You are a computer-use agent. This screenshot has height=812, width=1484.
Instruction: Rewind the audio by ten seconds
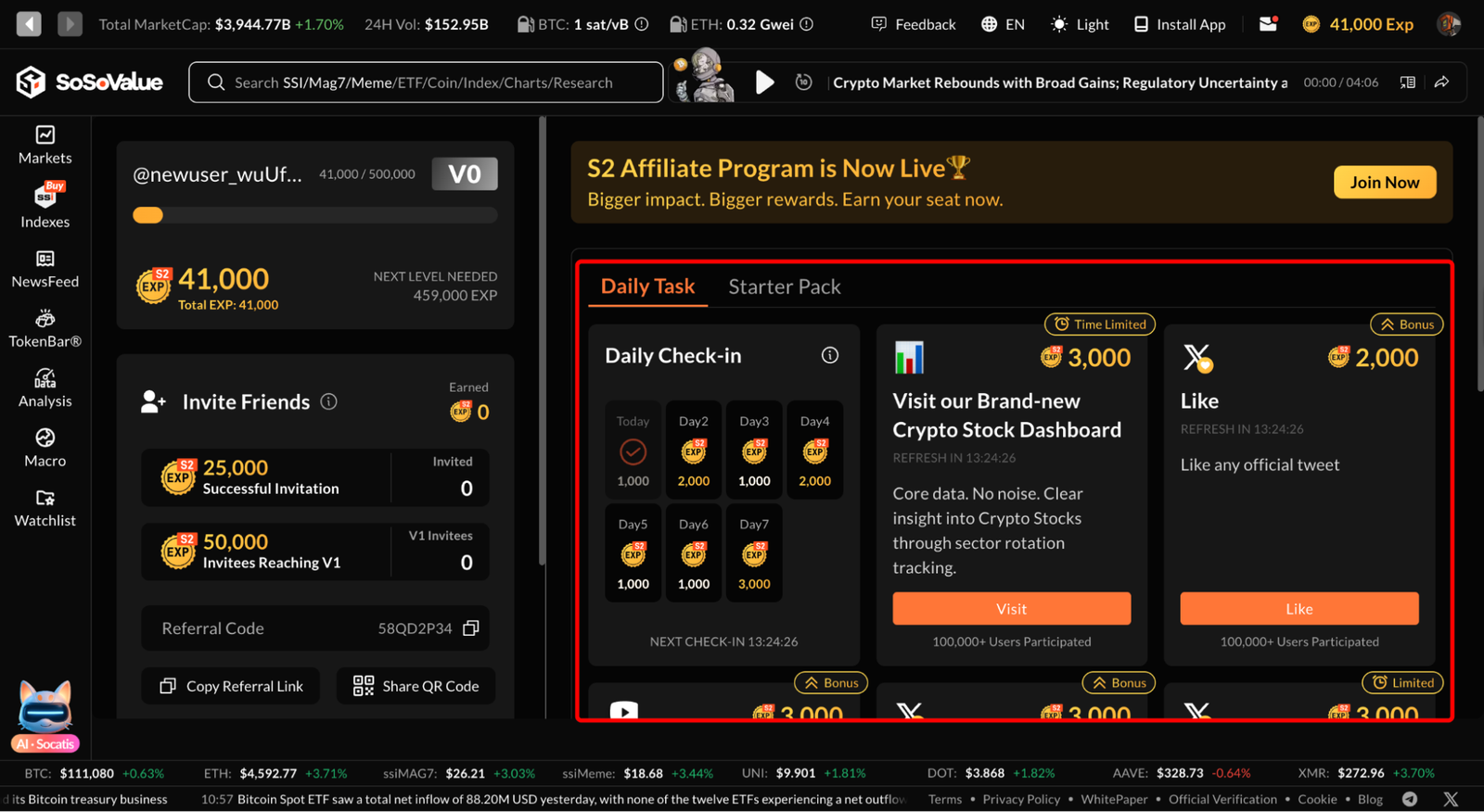pyautogui.click(x=804, y=82)
